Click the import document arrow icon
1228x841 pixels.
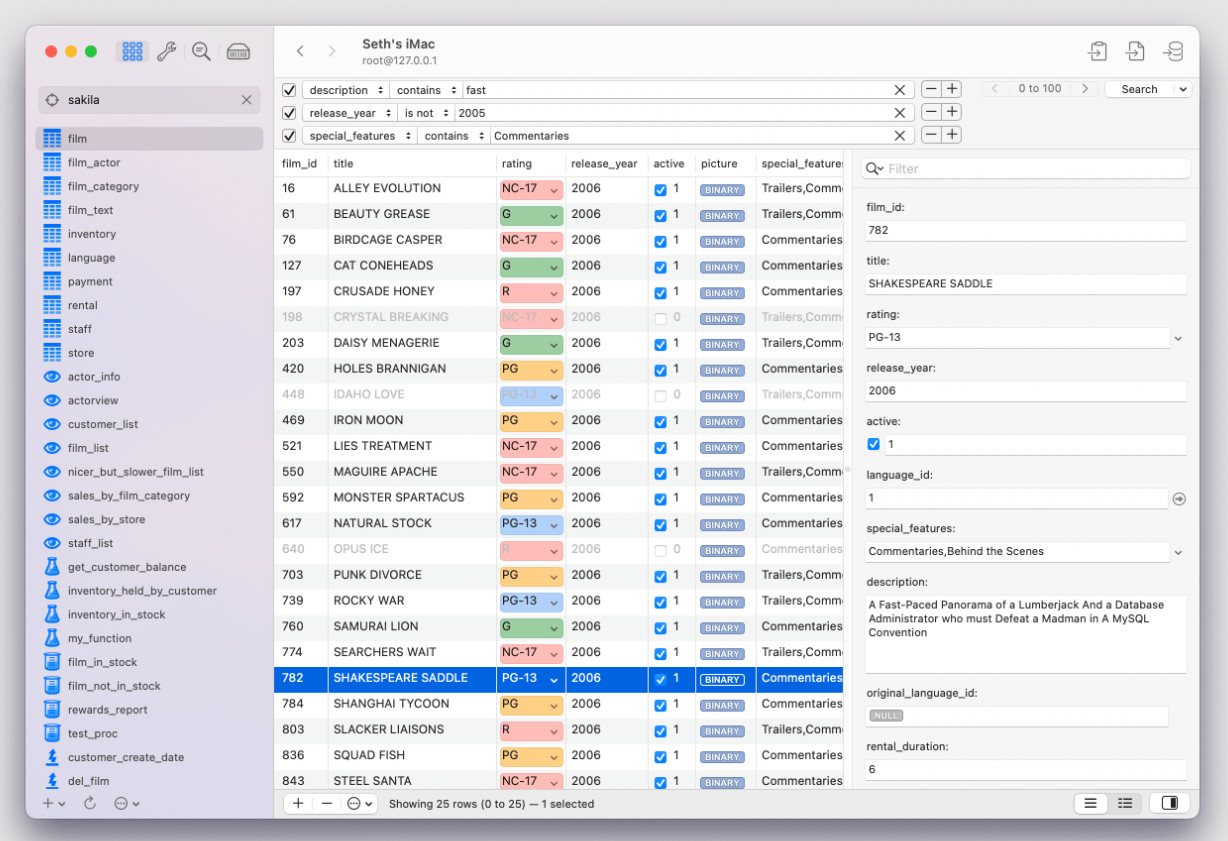(1135, 51)
